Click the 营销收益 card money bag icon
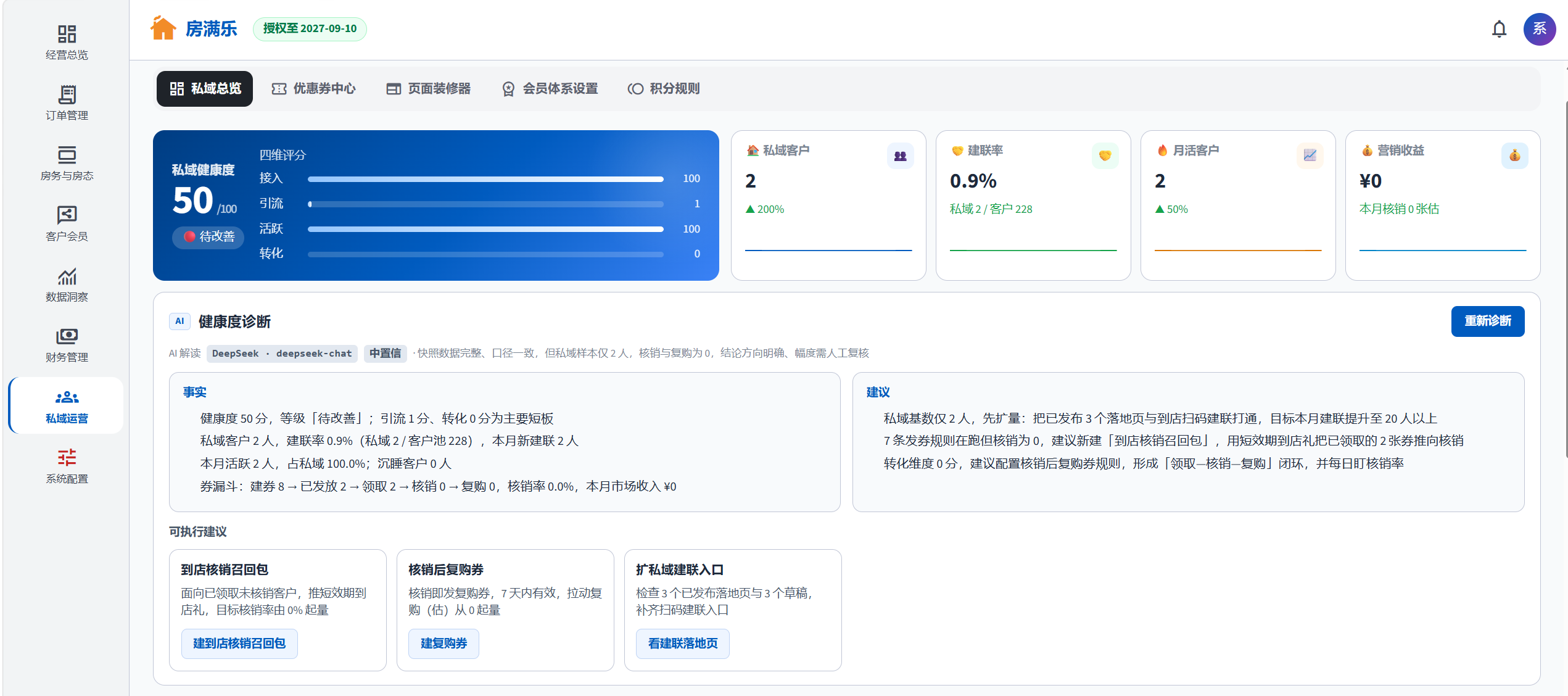The image size is (1568, 696). point(1514,155)
